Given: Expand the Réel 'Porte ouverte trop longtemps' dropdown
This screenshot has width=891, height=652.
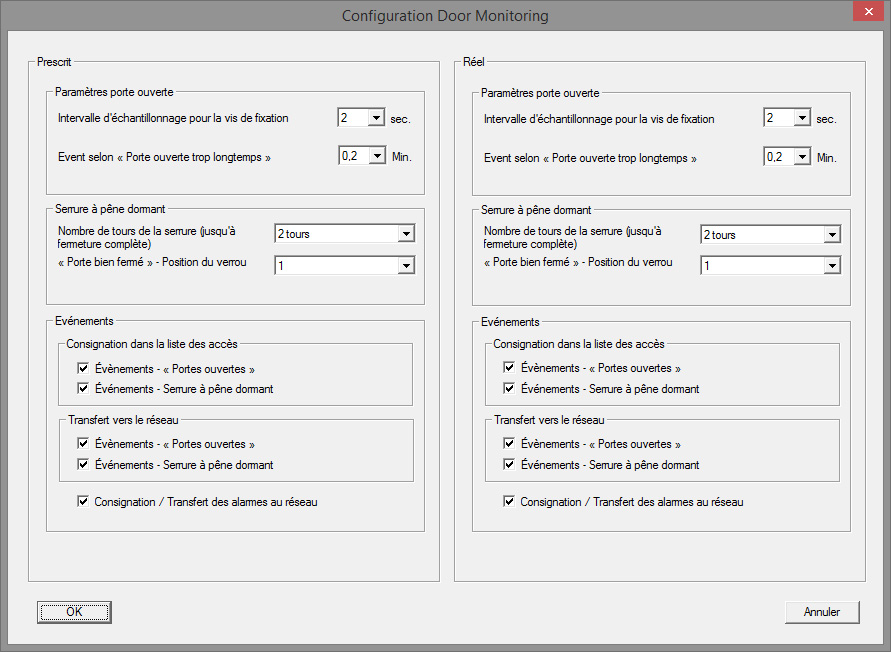Looking at the screenshot, I should [804, 156].
